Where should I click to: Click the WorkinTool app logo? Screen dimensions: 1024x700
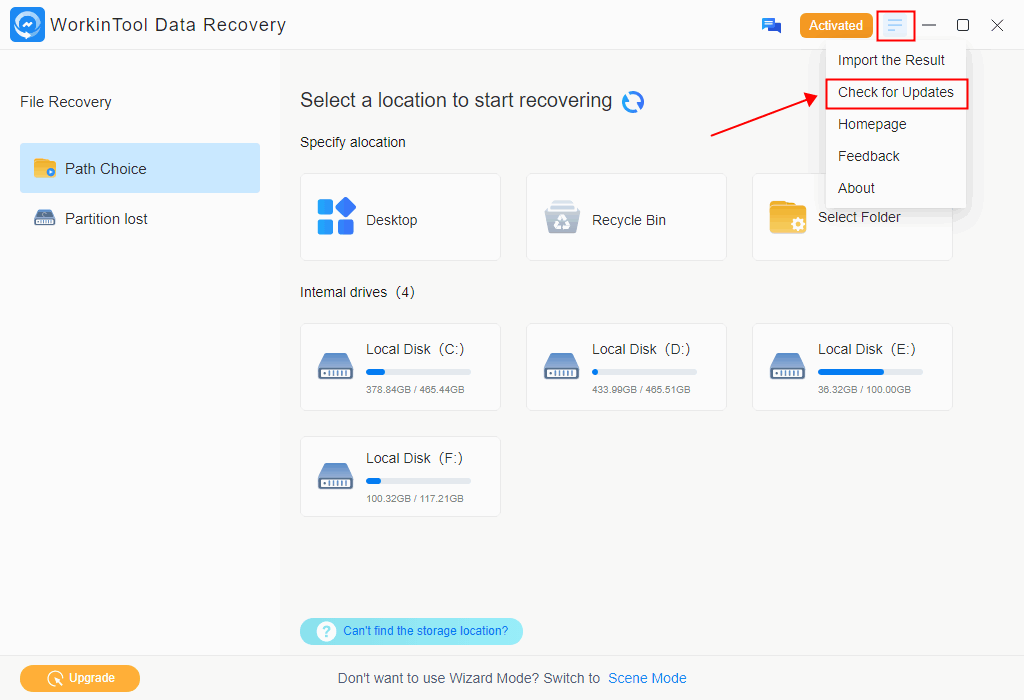(x=27, y=25)
